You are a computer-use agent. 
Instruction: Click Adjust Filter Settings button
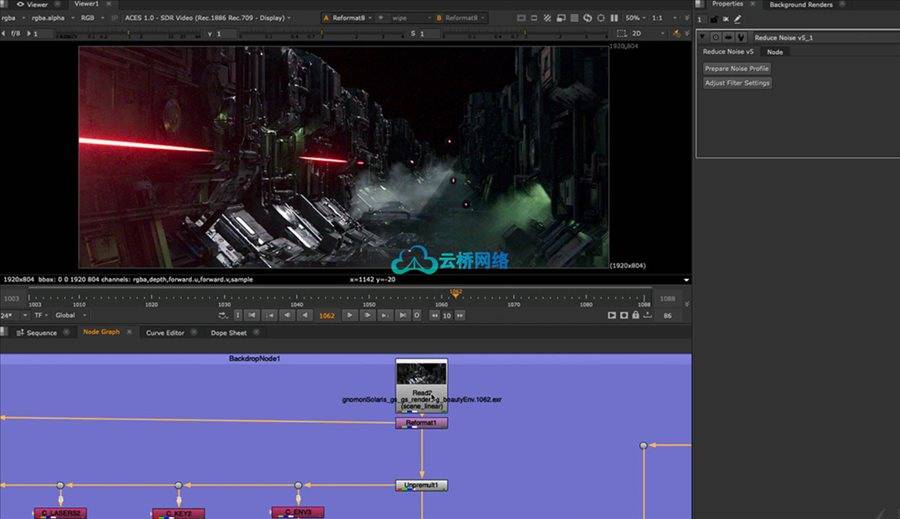point(737,83)
